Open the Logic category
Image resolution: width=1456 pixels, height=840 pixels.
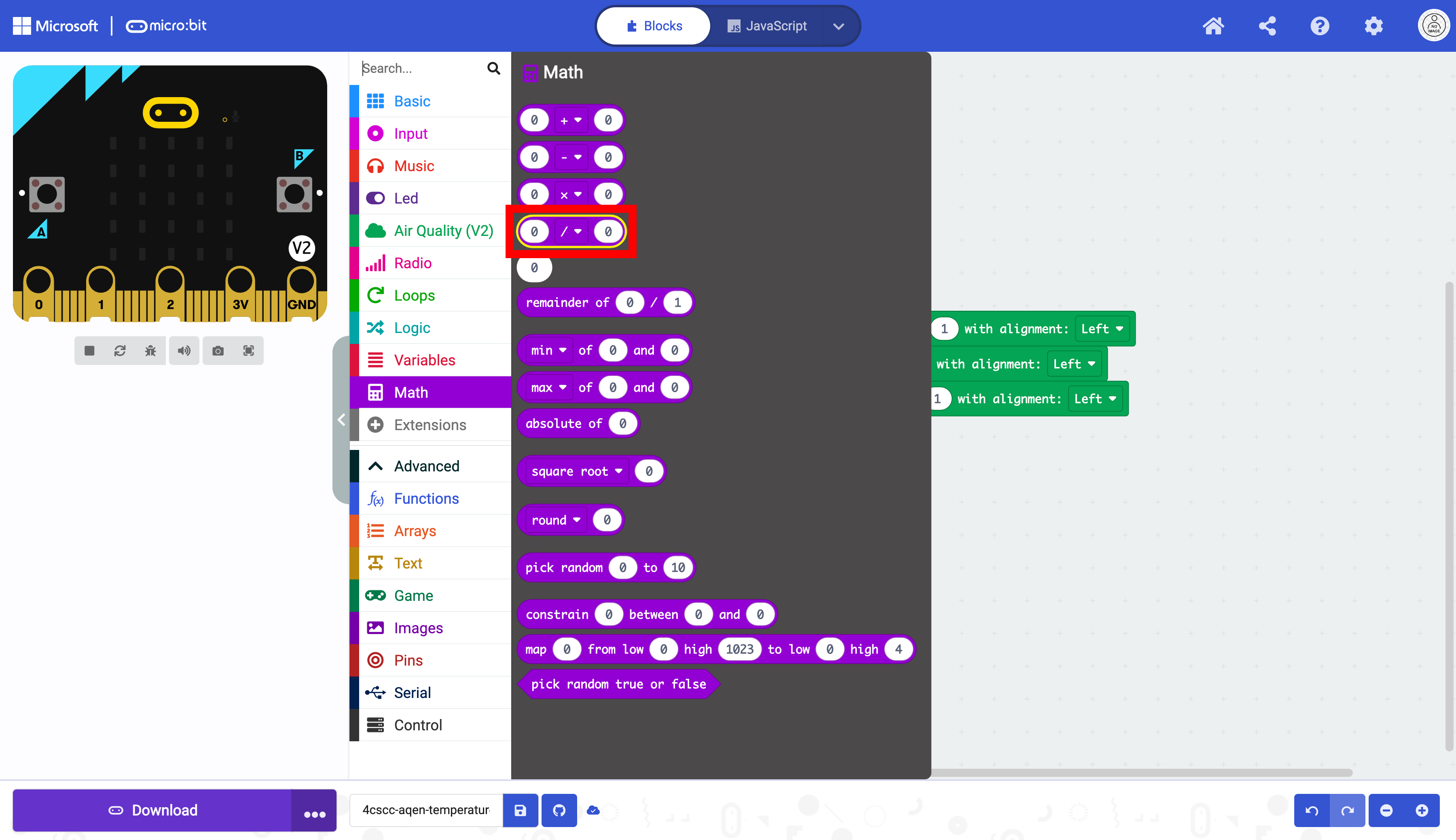tap(430, 328)
